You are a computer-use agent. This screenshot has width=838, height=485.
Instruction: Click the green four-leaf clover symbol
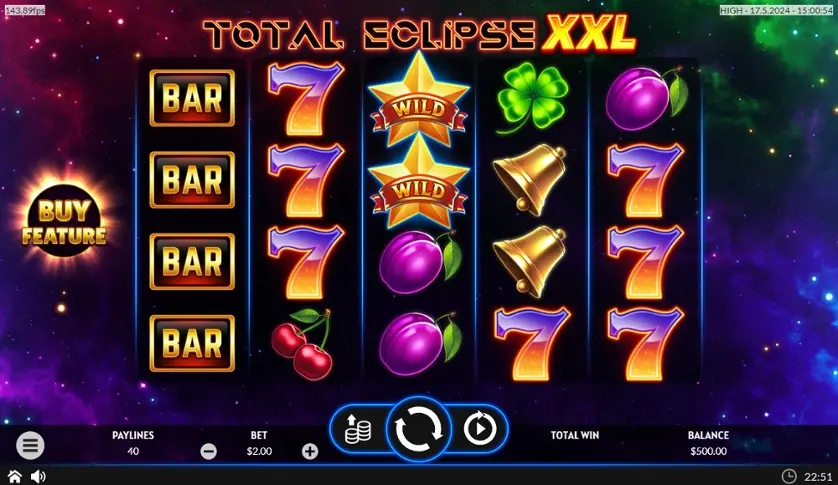(x=532, y=98)
